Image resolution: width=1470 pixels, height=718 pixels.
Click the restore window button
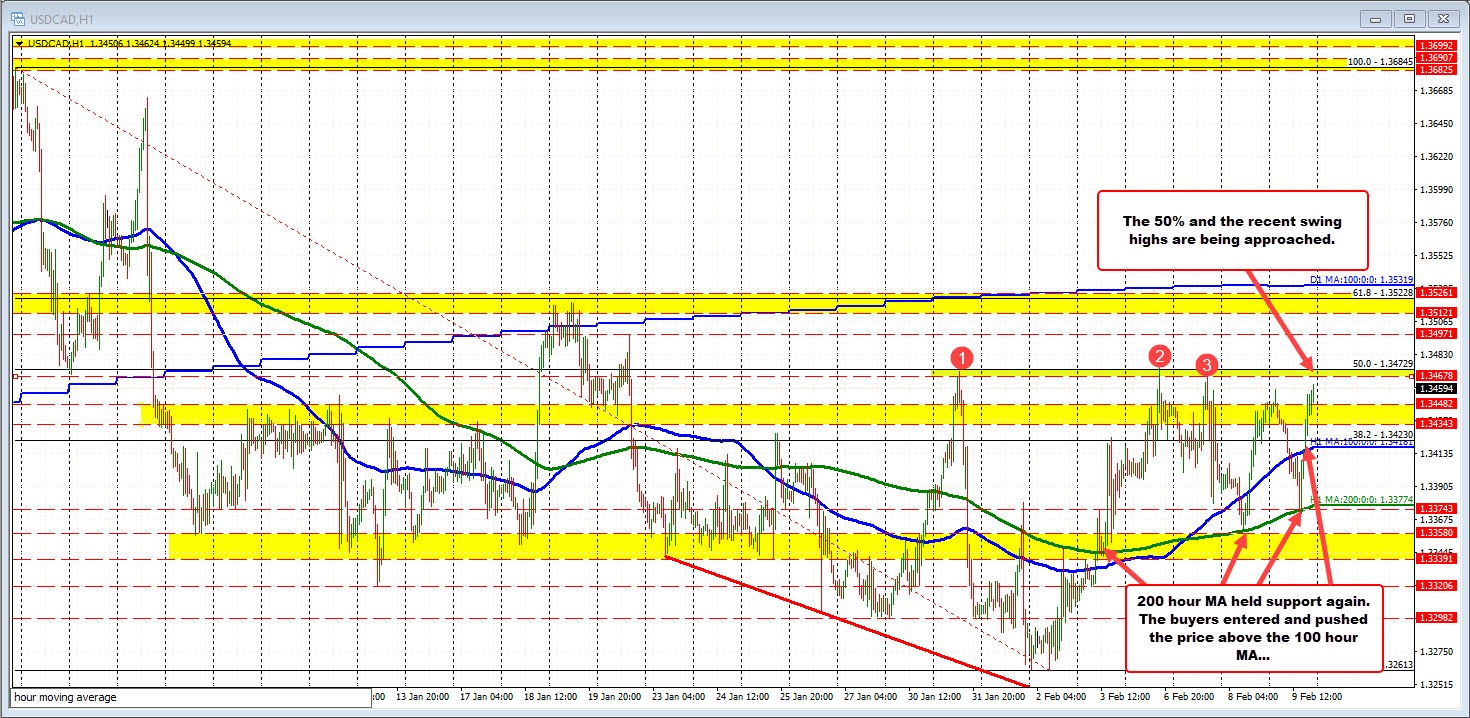(1408, 18)
